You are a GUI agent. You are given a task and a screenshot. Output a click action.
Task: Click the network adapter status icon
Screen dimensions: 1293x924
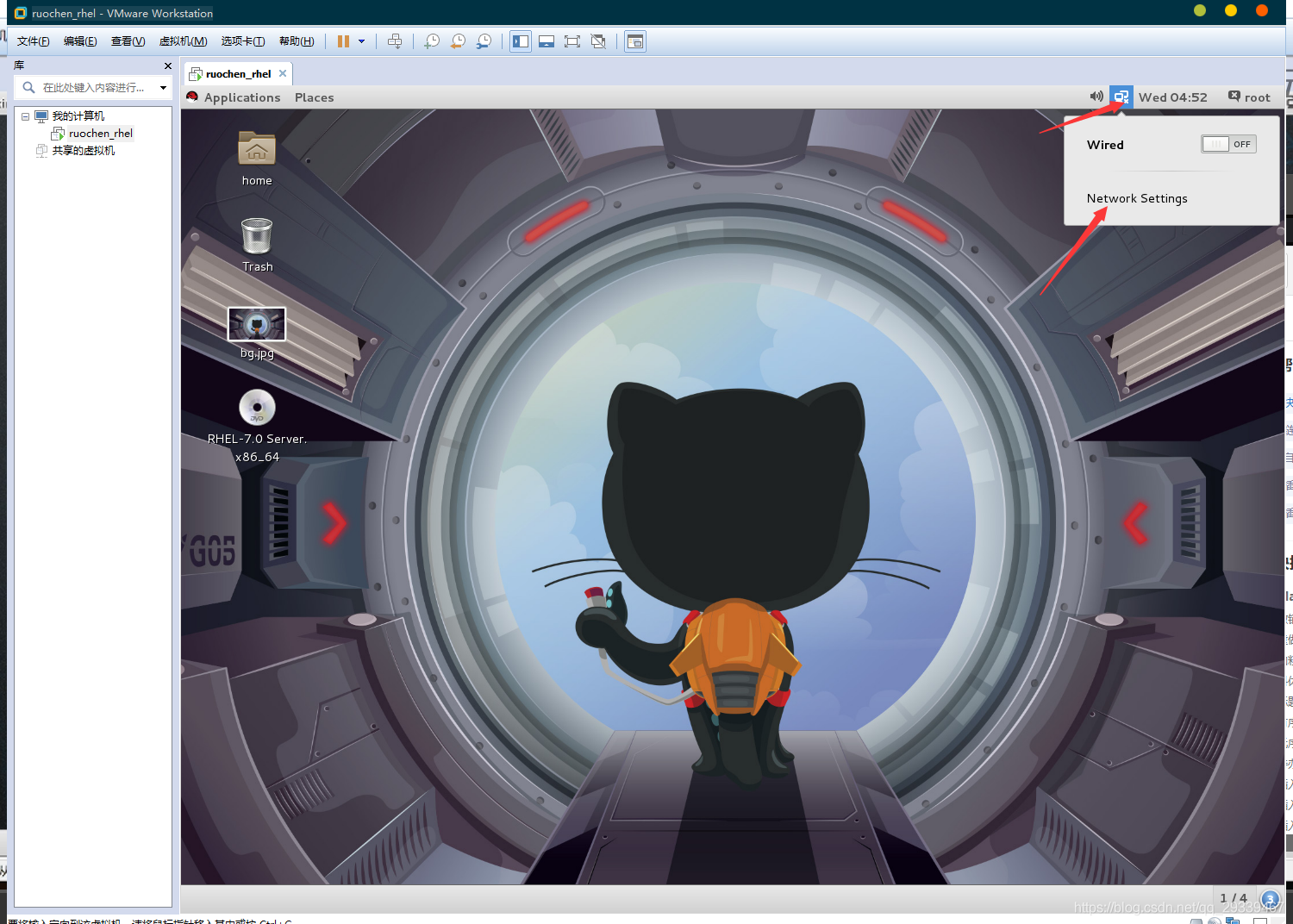1233,921
